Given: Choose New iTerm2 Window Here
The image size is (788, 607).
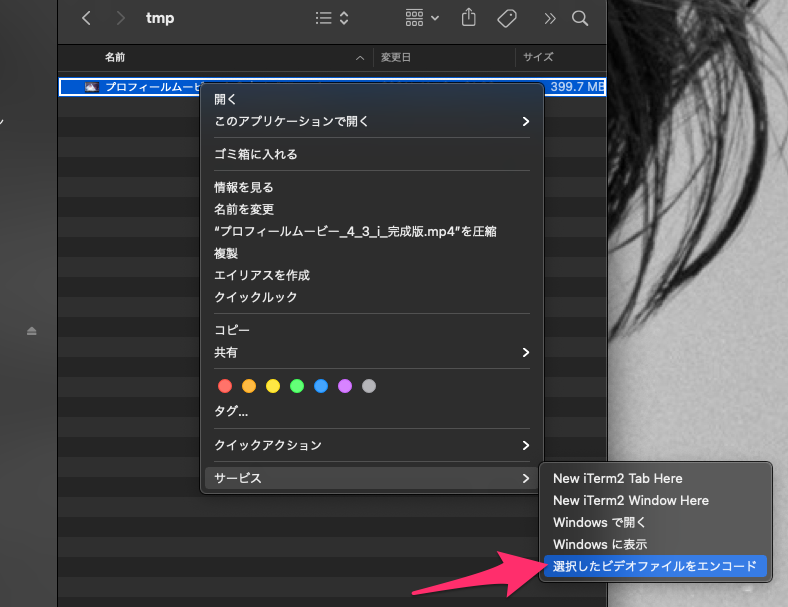Looking at the screenshot, I should pyautogui.click(x=655, y=500).
